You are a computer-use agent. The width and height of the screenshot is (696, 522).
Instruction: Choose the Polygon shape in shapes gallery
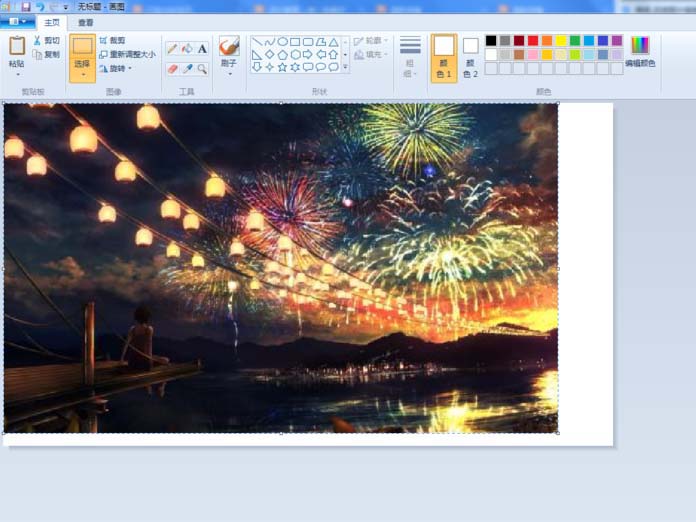pos(321,42)
